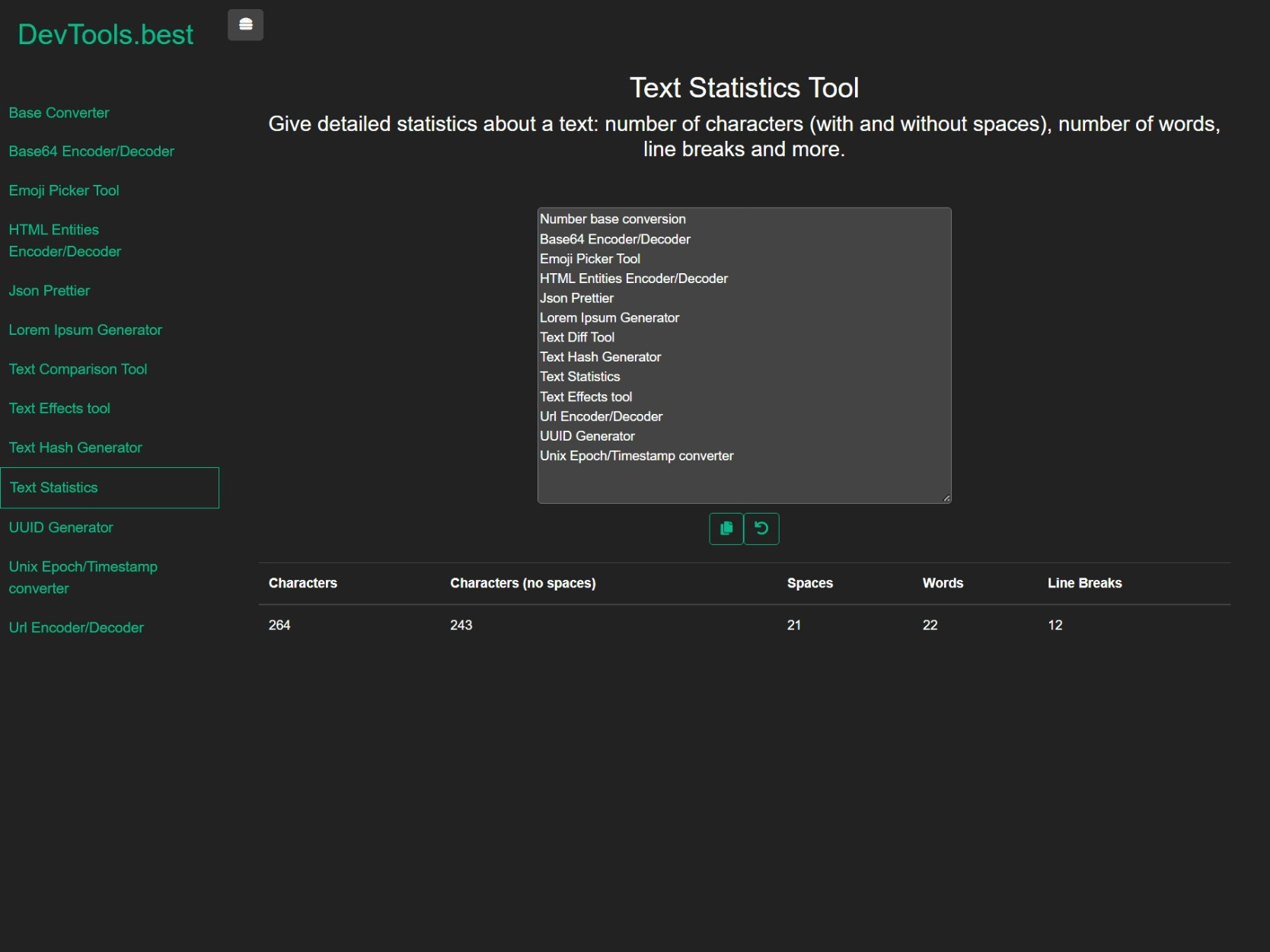Select Json Prettier in sidebar
This screenshot has width=1270, height=952.
(49, 291)
